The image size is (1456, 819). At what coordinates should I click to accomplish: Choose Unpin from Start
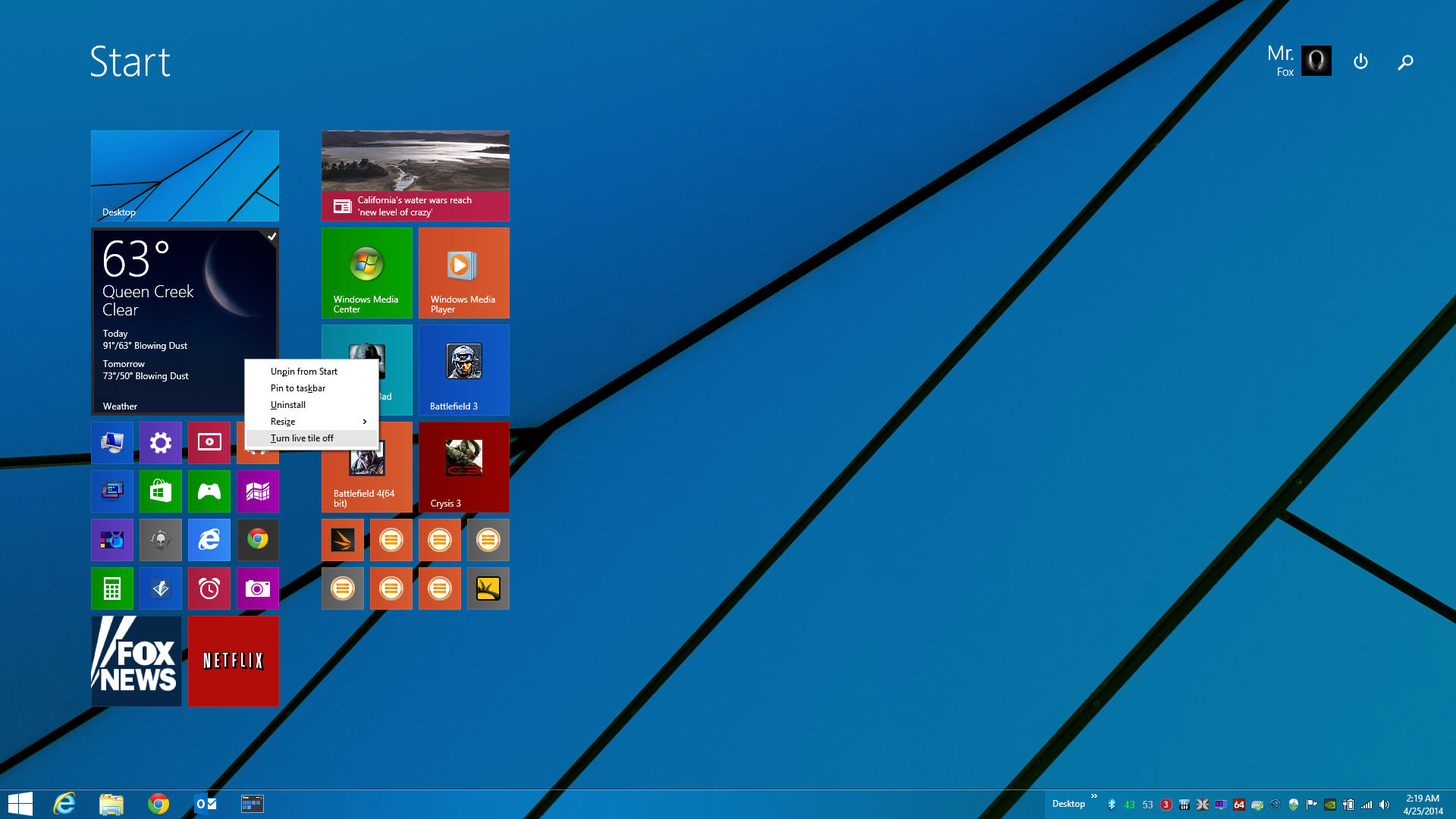coord(312,372)
